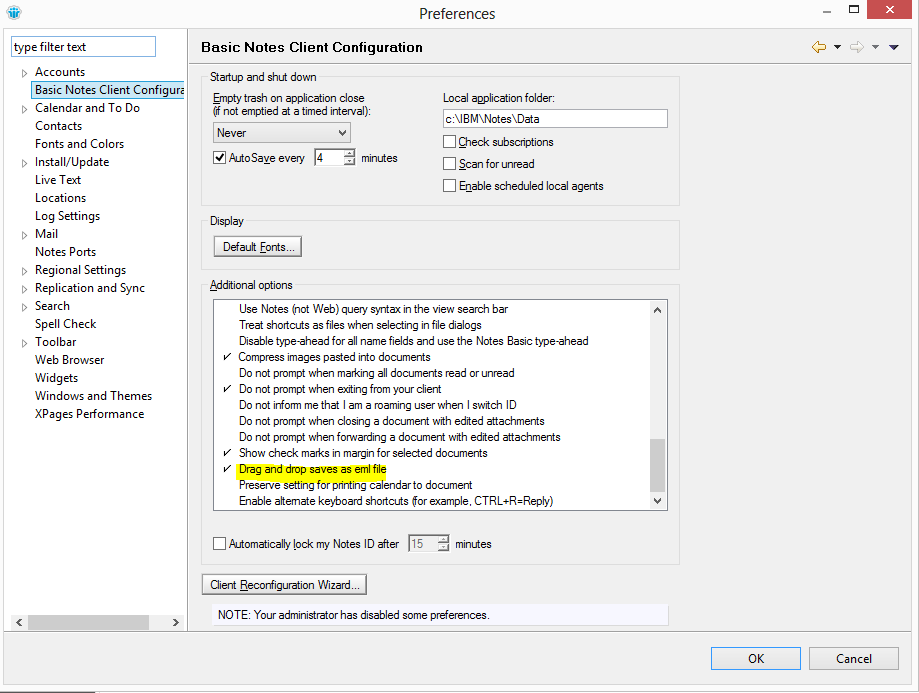Toggle Use Notes query syntax option
The image size is (919, 693).
pos(373,309)
